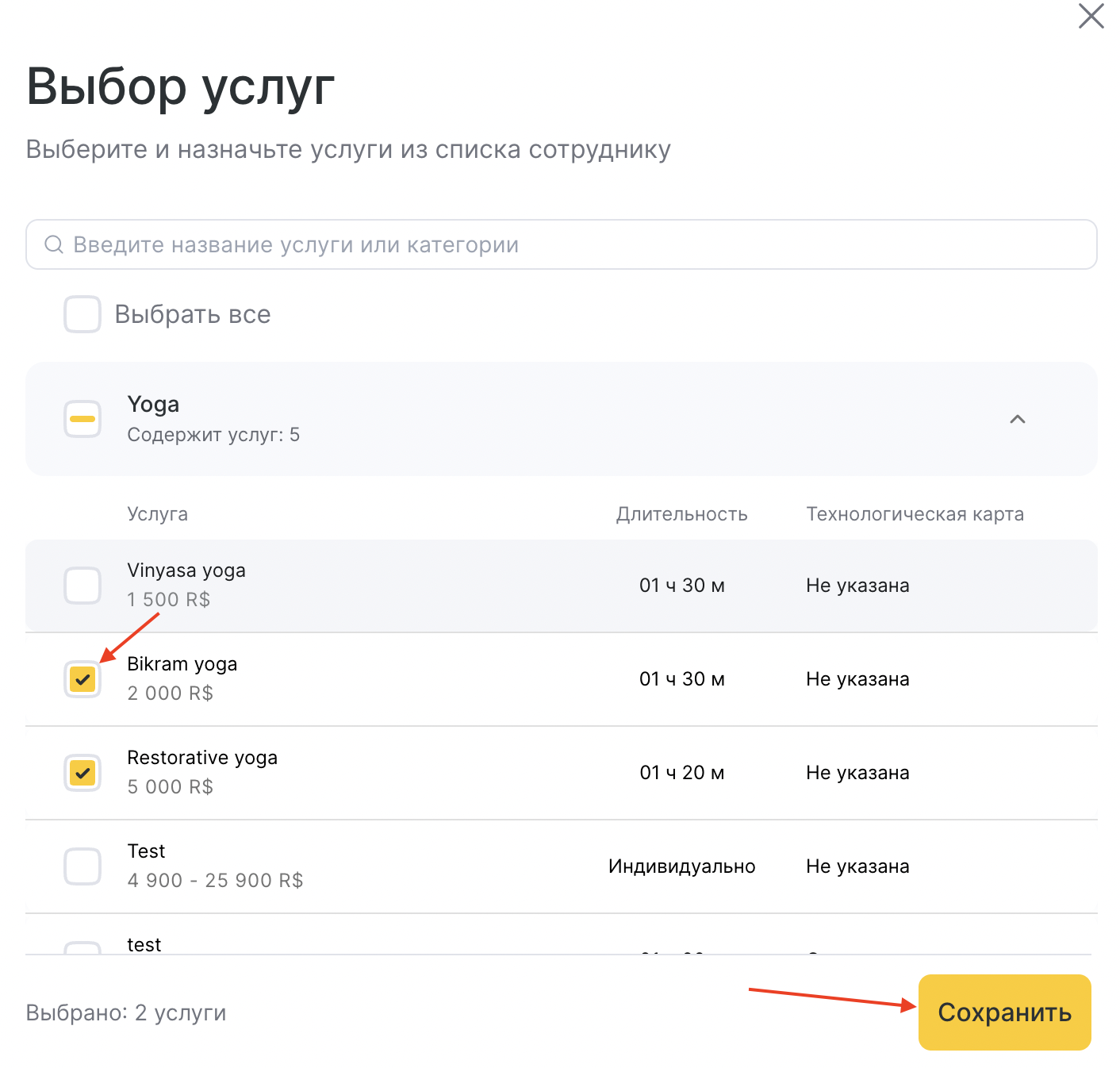Viewport: 1120px width, 1068px height.
Task: Click 'Выбрано: 2 услуги' counter text
Action: [x=126, y=1012]
